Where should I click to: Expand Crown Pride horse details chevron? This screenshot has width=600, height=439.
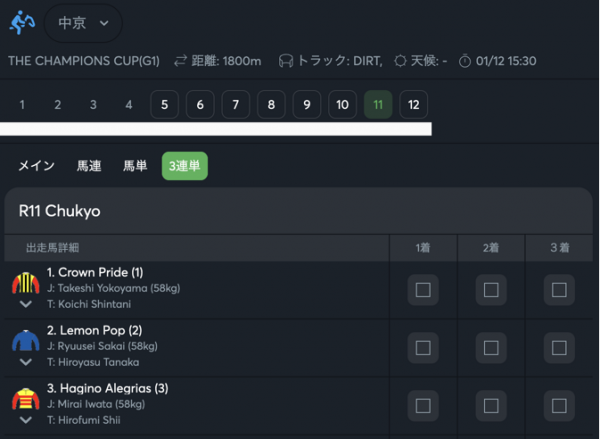pos(26,304)
